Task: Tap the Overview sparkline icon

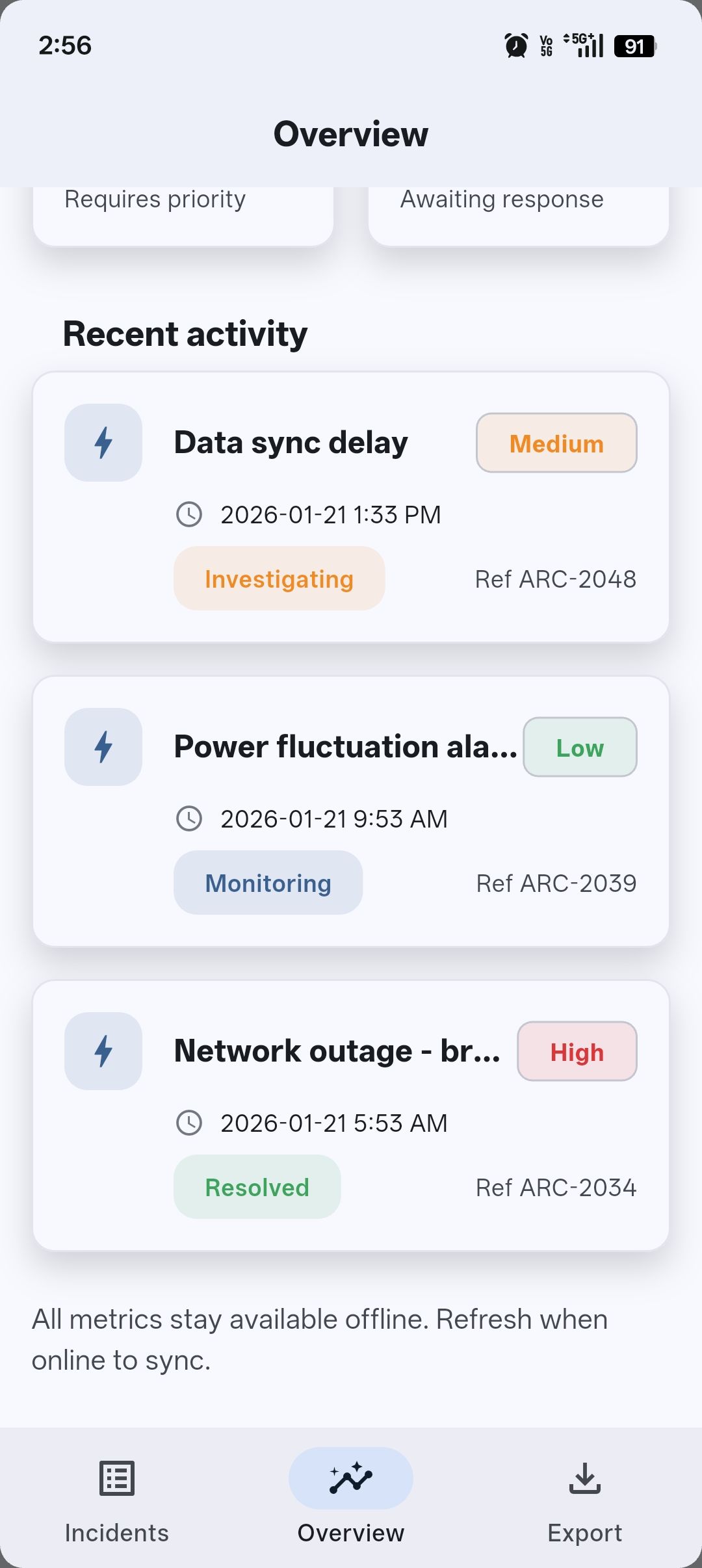Action: 351,1478
